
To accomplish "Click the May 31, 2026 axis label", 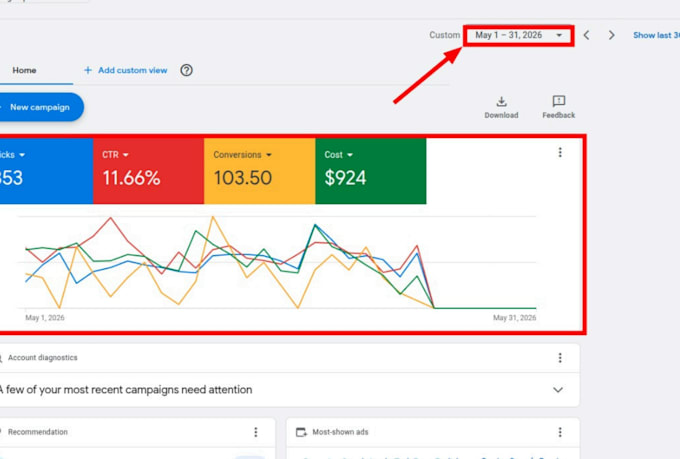I will point(514,318).
